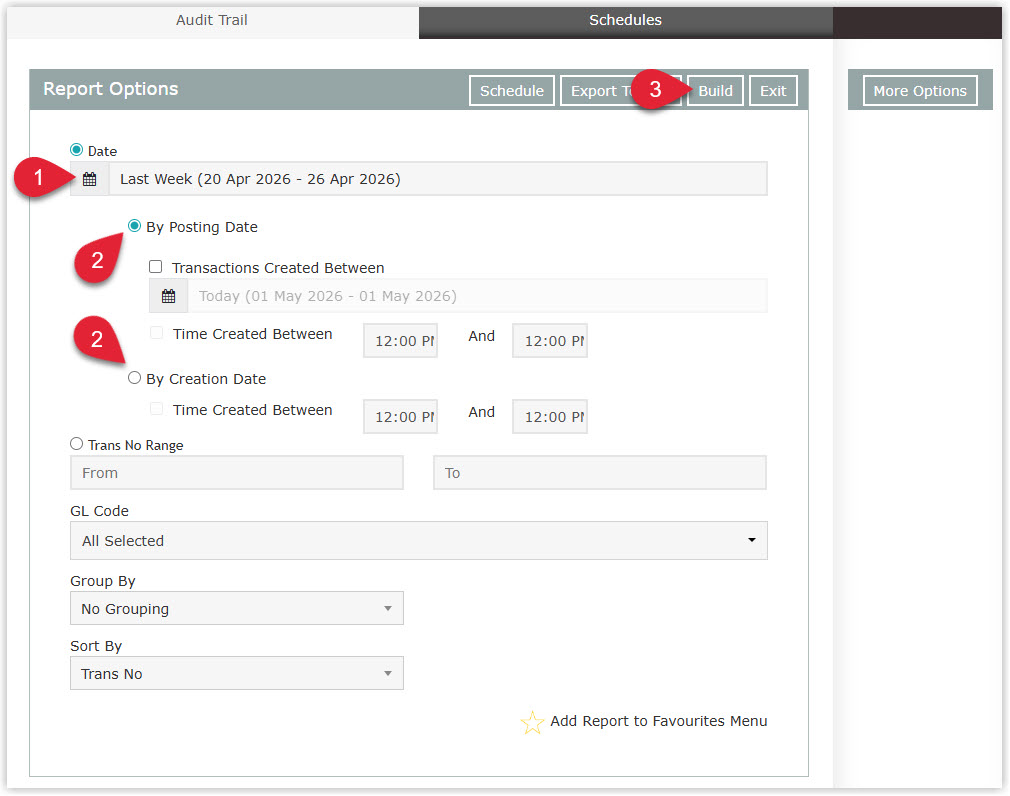Viewport: 1010px width, 796px height.
Task: Tick Time Created Between under By Creation Date
Action: coord(157,409)
